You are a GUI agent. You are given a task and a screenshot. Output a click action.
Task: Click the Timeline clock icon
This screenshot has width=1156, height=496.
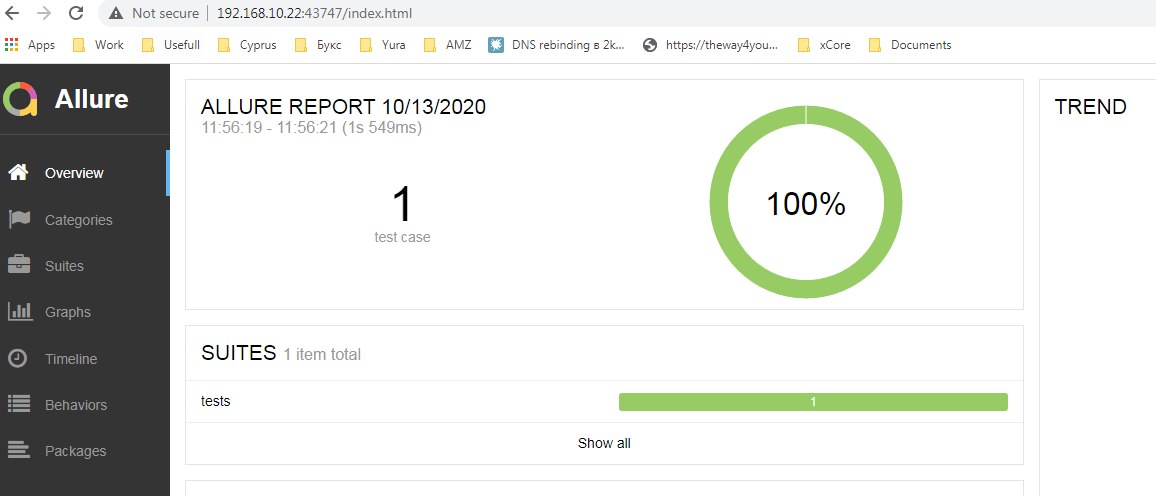(17, 358)
